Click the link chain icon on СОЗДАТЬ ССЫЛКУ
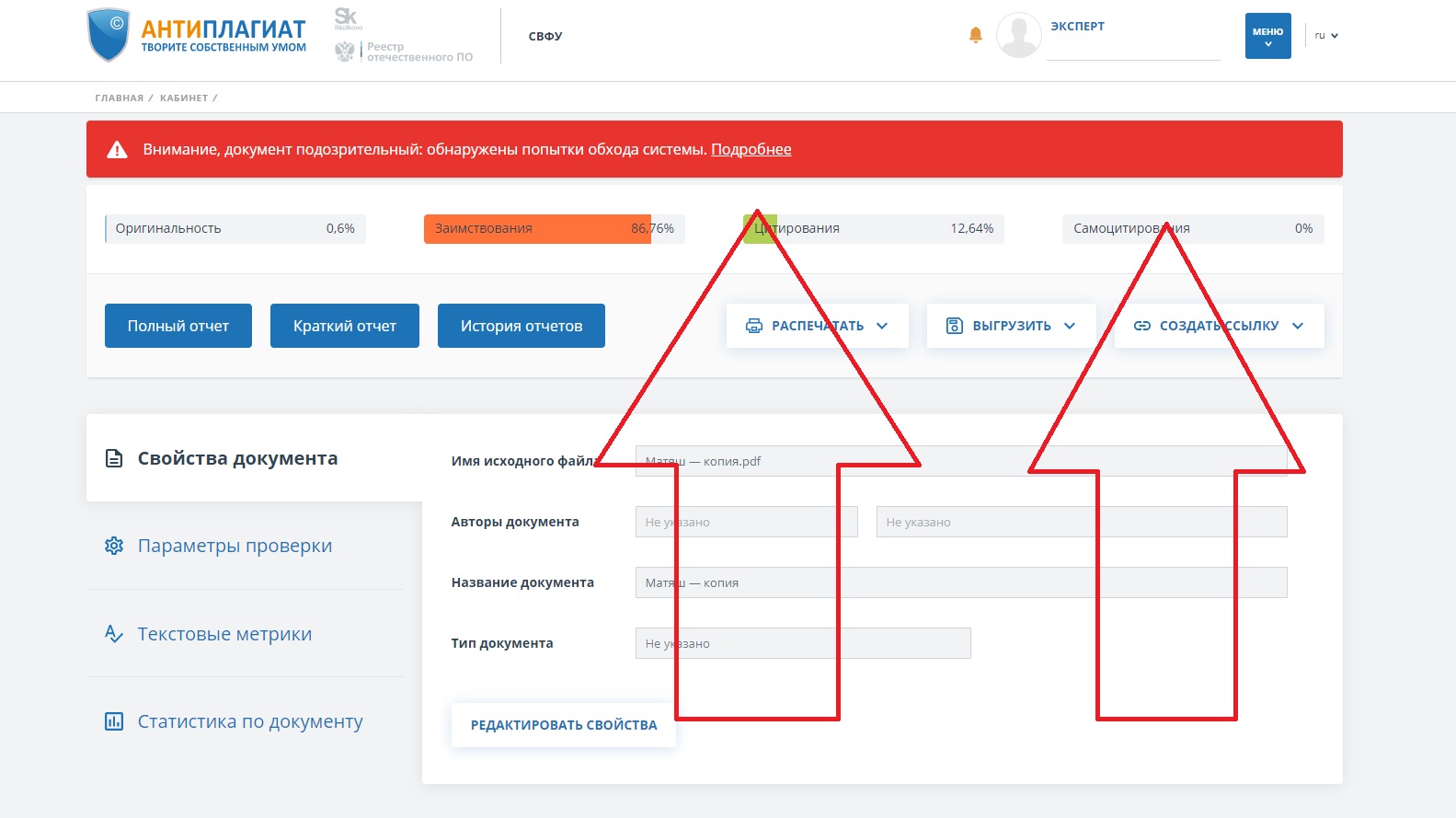The height and width of the screenshot is (818, 1456). pyautogui.click(x=1142, y=326)
